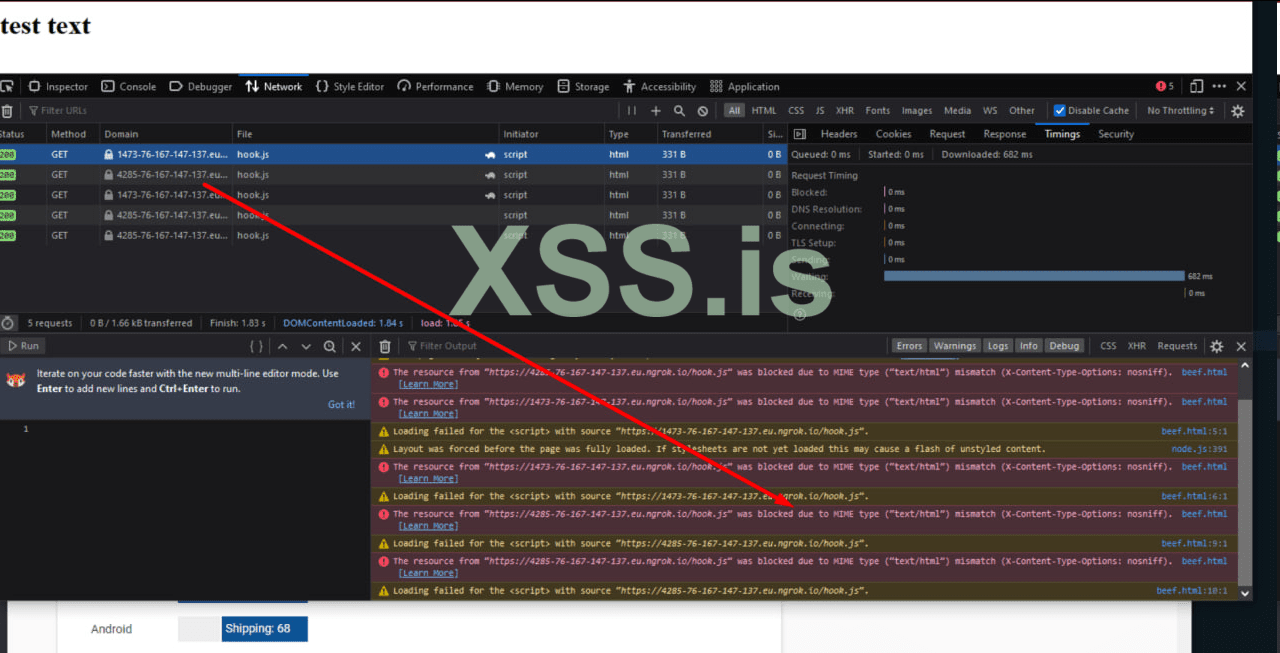Open node.js:391 source link
The width and height of the screenshot is (1280, 653).
(x=1199, y=449)
